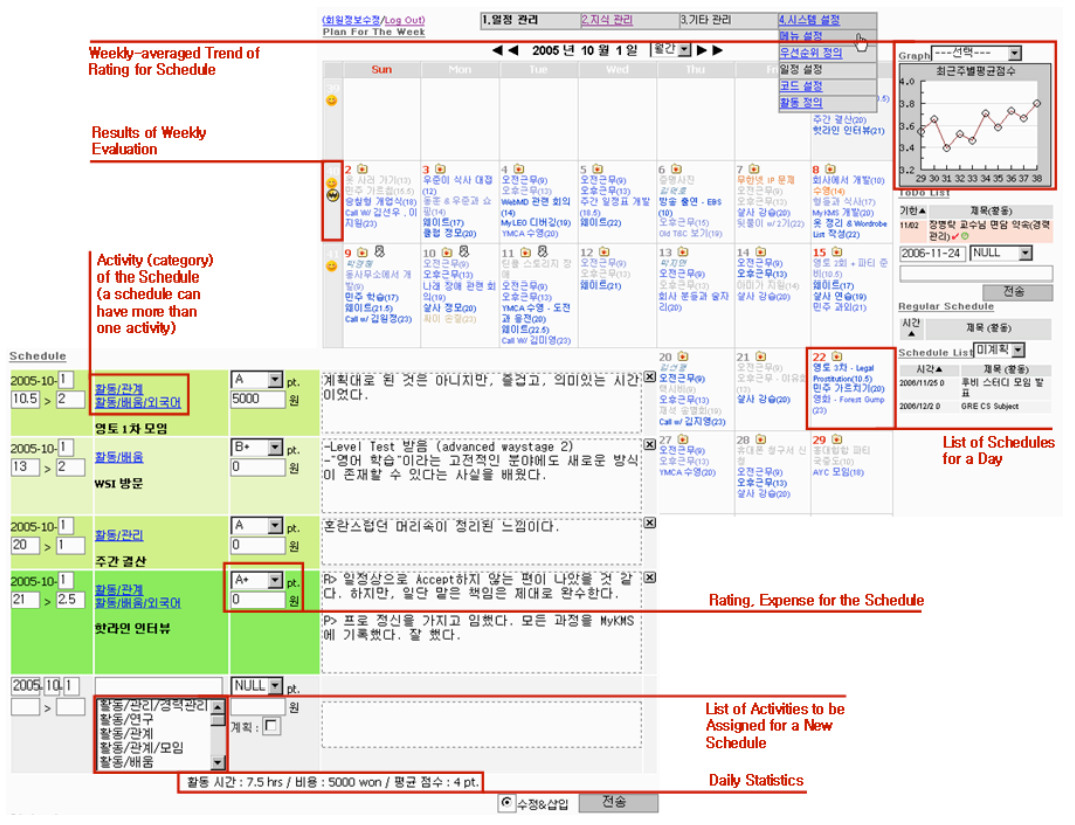The image size is (1075, 825).
Task: Open the 2.지식 관리 menu
Action: pos(607,20)
